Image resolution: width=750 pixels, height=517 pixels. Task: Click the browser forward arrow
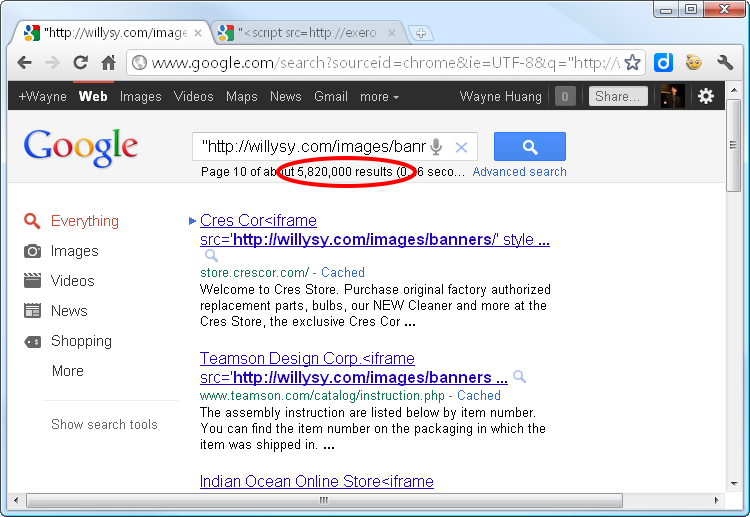coord(52,63)
